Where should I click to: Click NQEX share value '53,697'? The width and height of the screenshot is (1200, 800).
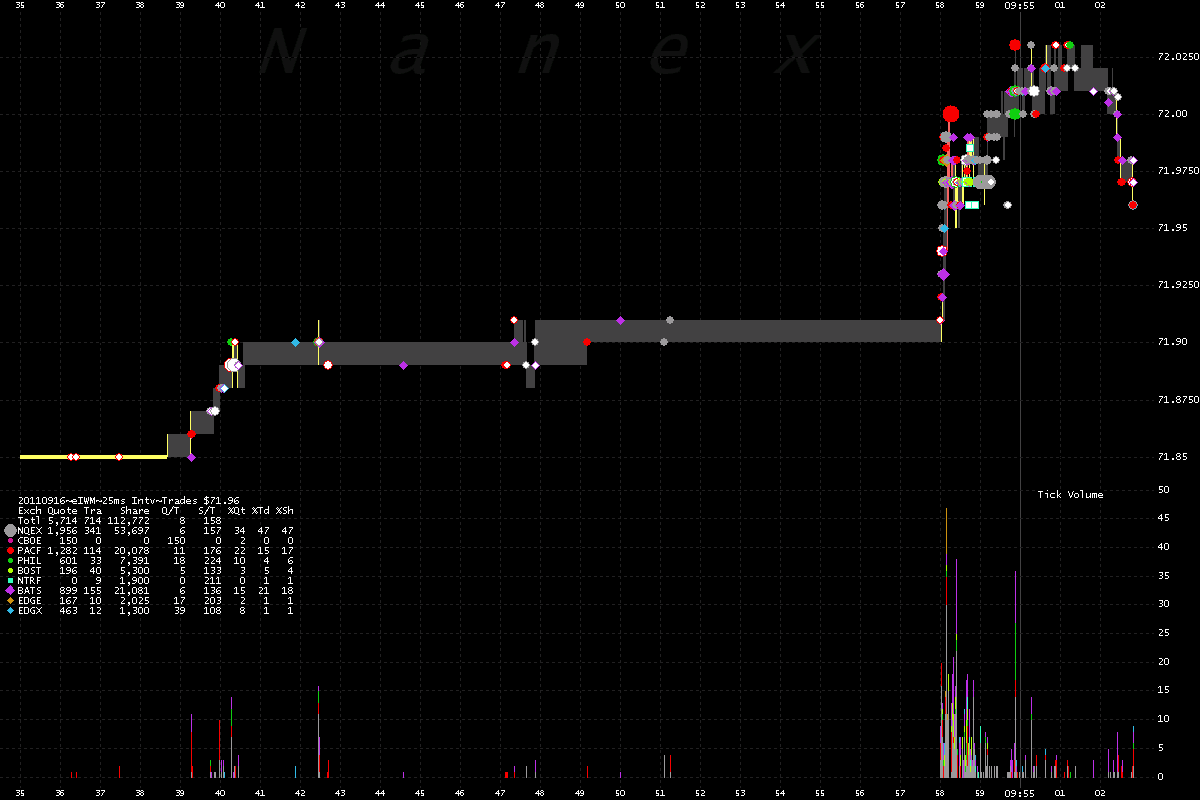[x=132, y=530]
